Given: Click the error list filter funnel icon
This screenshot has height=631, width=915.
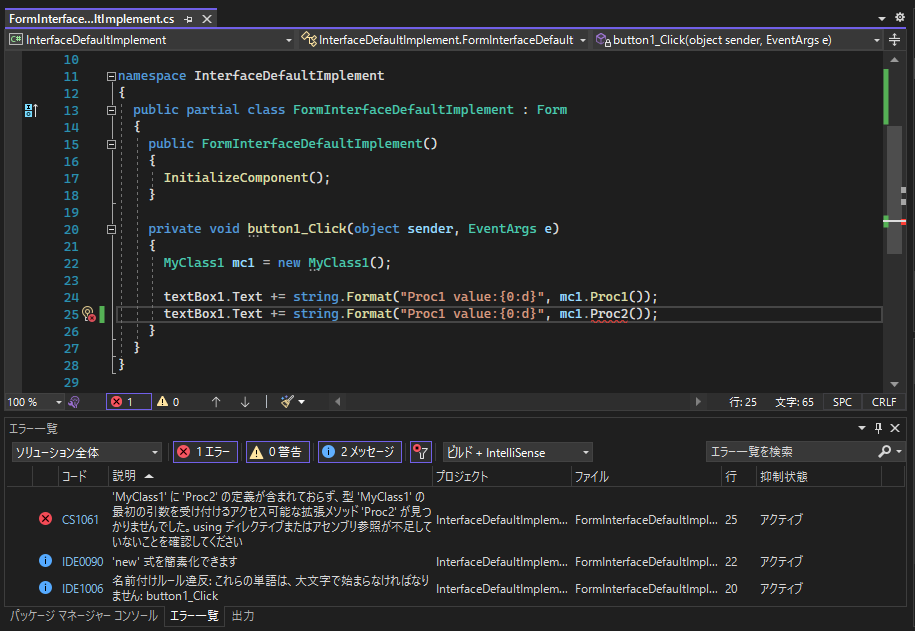Looking at the screenshot, I should tap(421, 452).
